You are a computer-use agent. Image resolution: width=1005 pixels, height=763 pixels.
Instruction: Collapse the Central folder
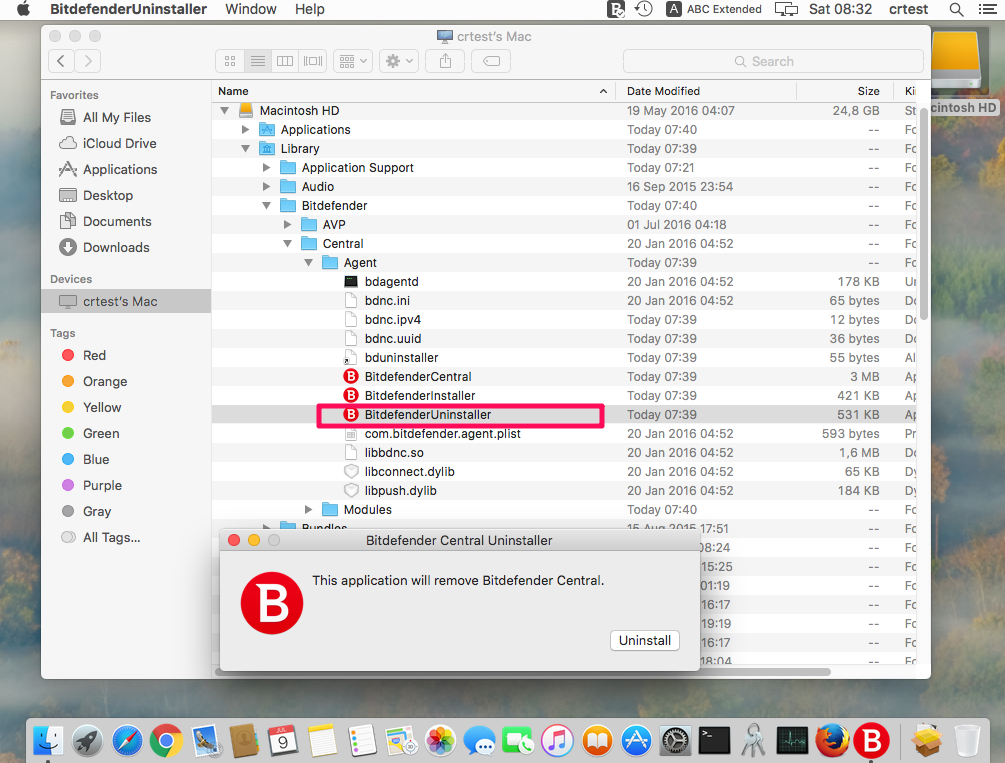(x=288, y=244)
